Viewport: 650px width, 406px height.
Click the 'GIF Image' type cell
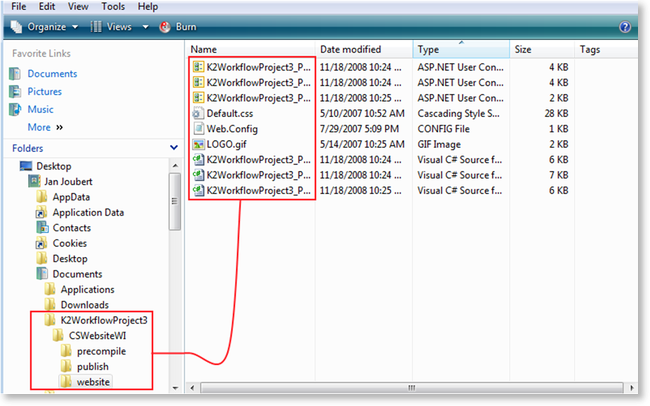(439, 144)
